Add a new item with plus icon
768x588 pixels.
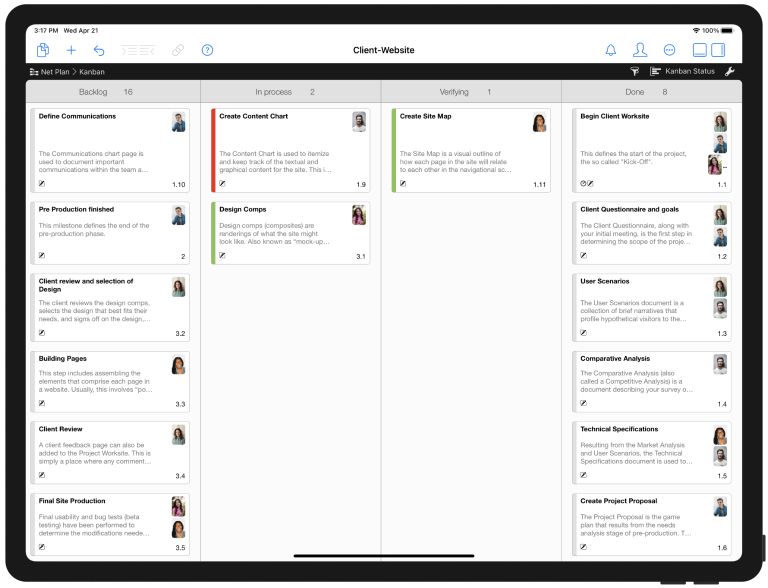[71, 50]
